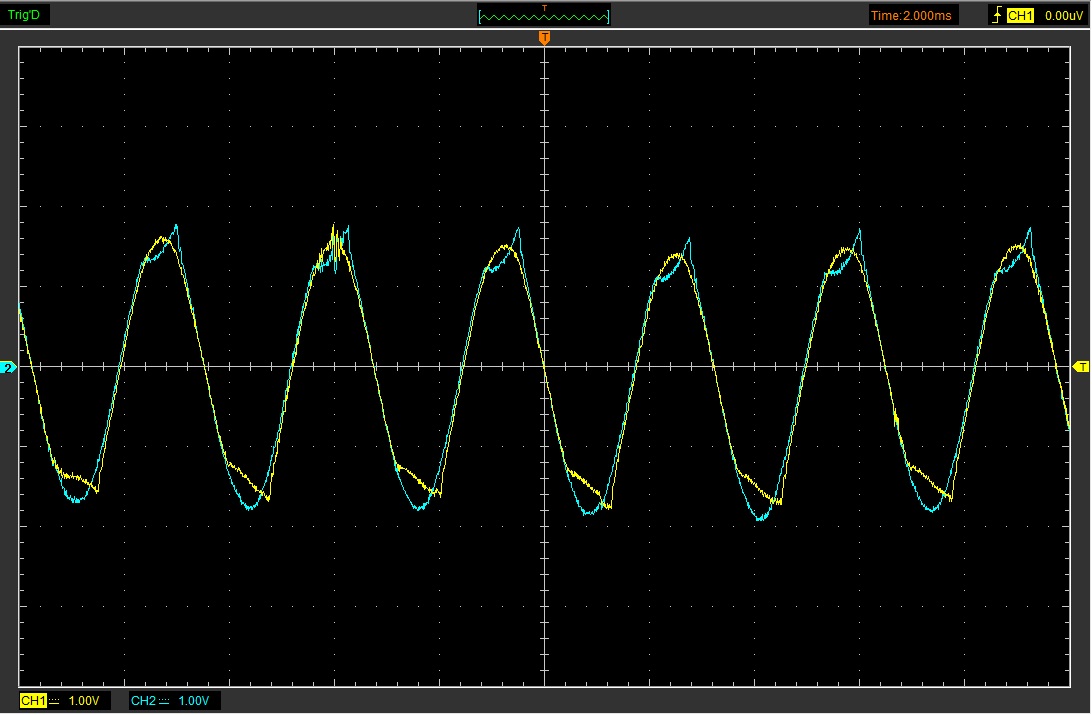Image resolution: width=1092 pixels, height=715 pixels.
Task: Click the 0.00uV trigger level value
Action: point(1060,15)
